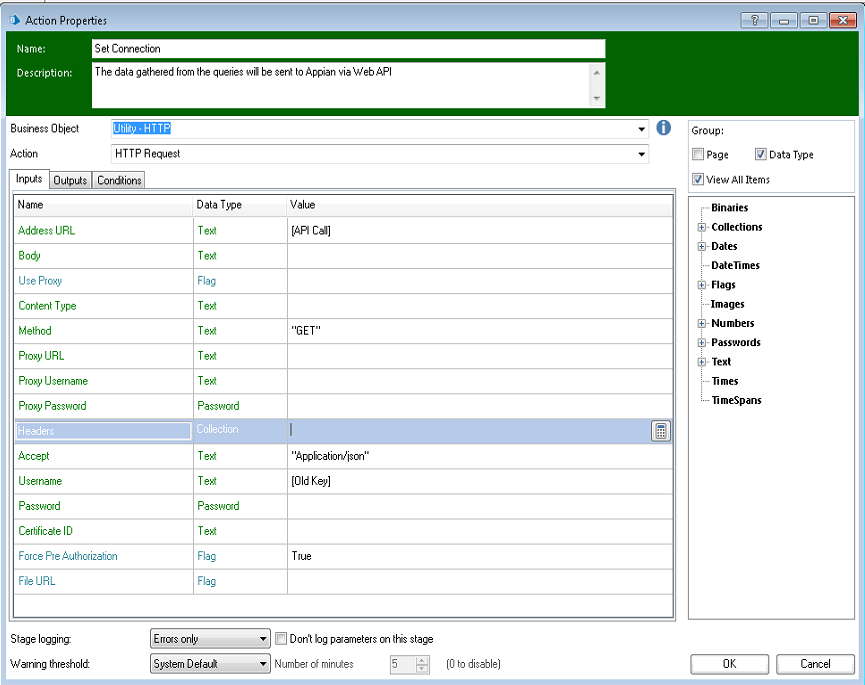Click the OK button

click(x=729, y=664)
